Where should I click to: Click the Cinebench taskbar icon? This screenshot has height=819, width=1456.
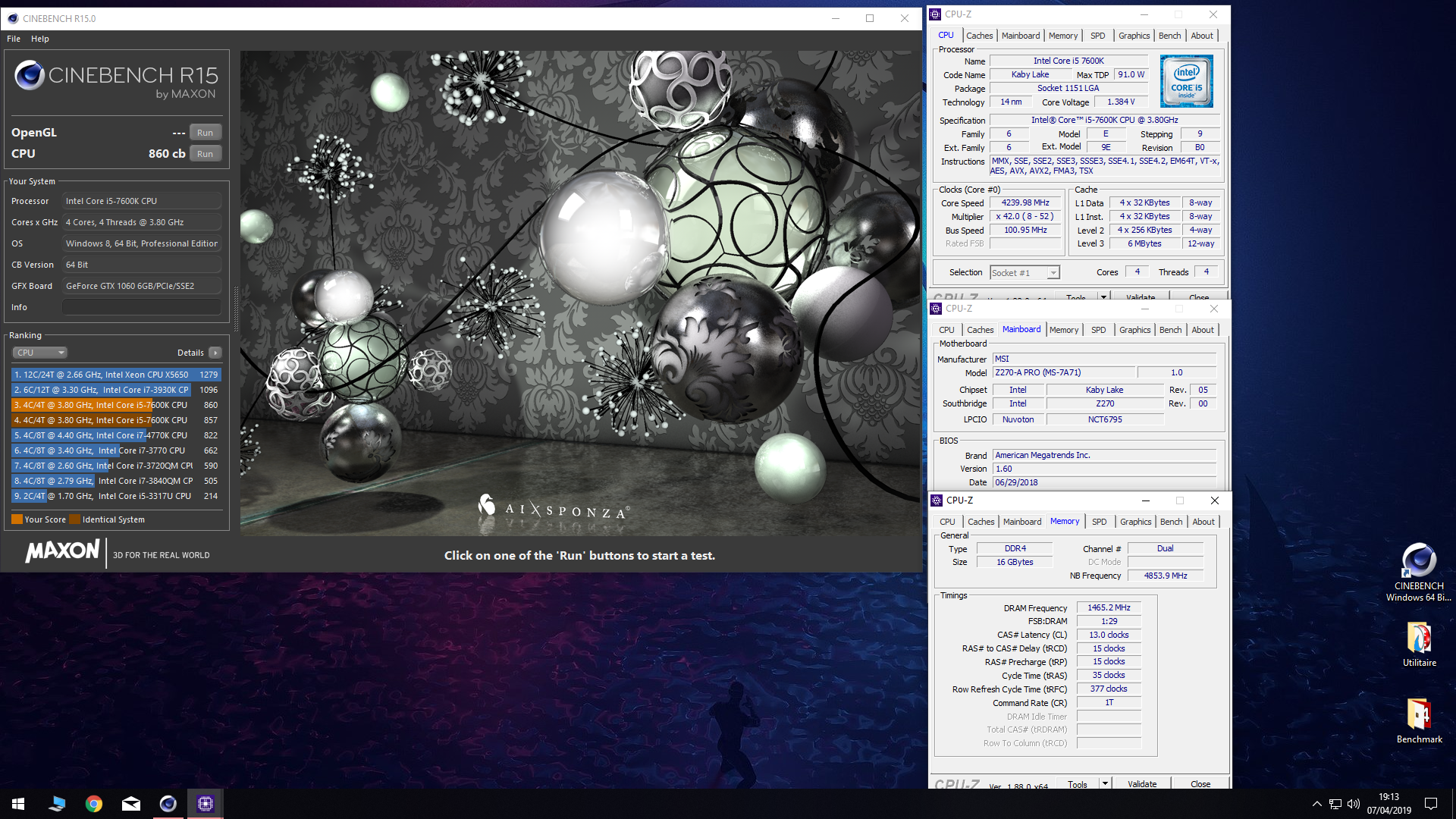(168, 804)
